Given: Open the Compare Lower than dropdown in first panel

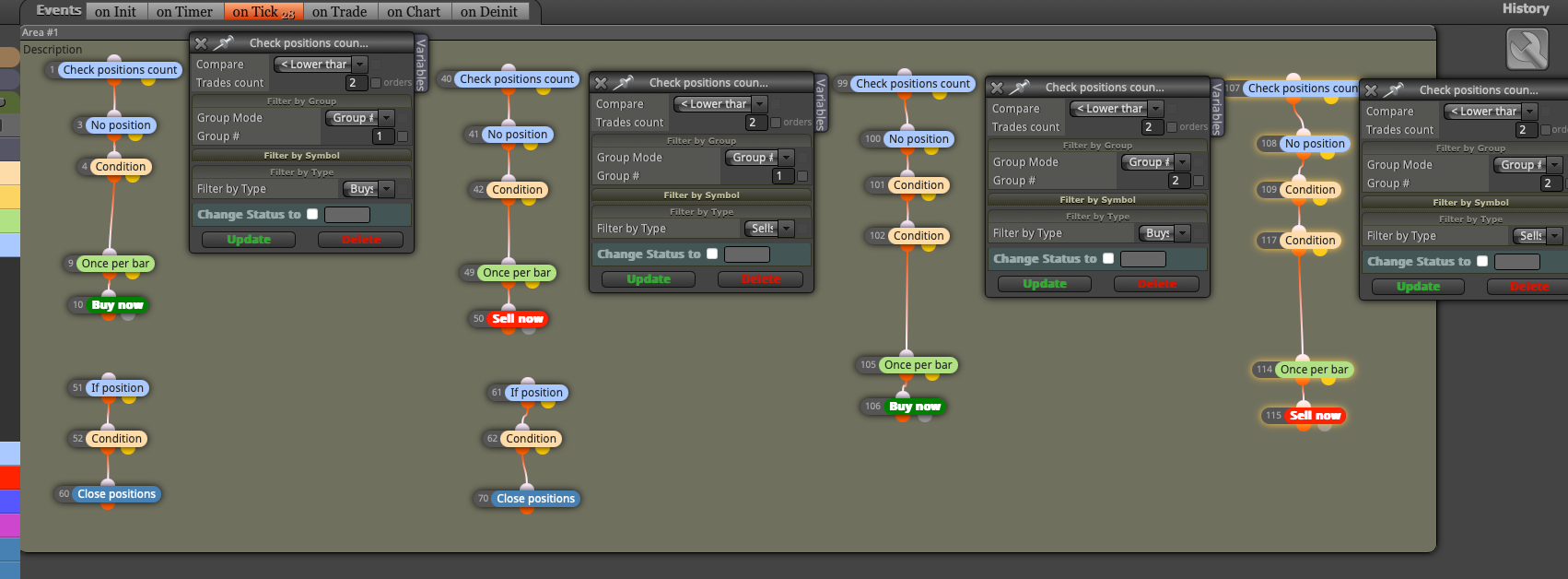Looking at the screenshot, I should (320, 65).
